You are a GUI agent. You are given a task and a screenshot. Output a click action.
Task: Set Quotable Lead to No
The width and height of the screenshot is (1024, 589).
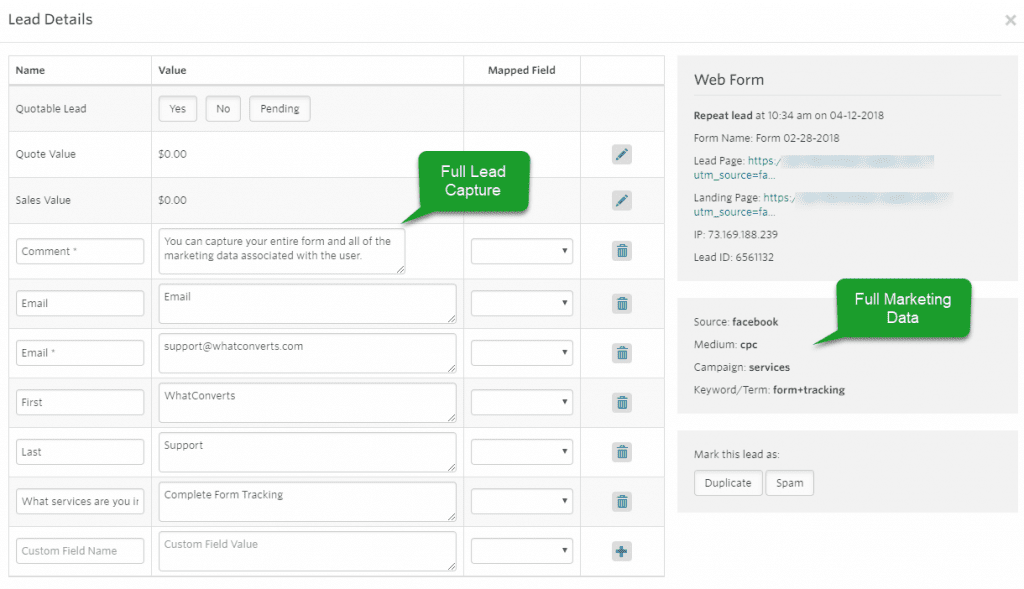(x=222, y=108)
